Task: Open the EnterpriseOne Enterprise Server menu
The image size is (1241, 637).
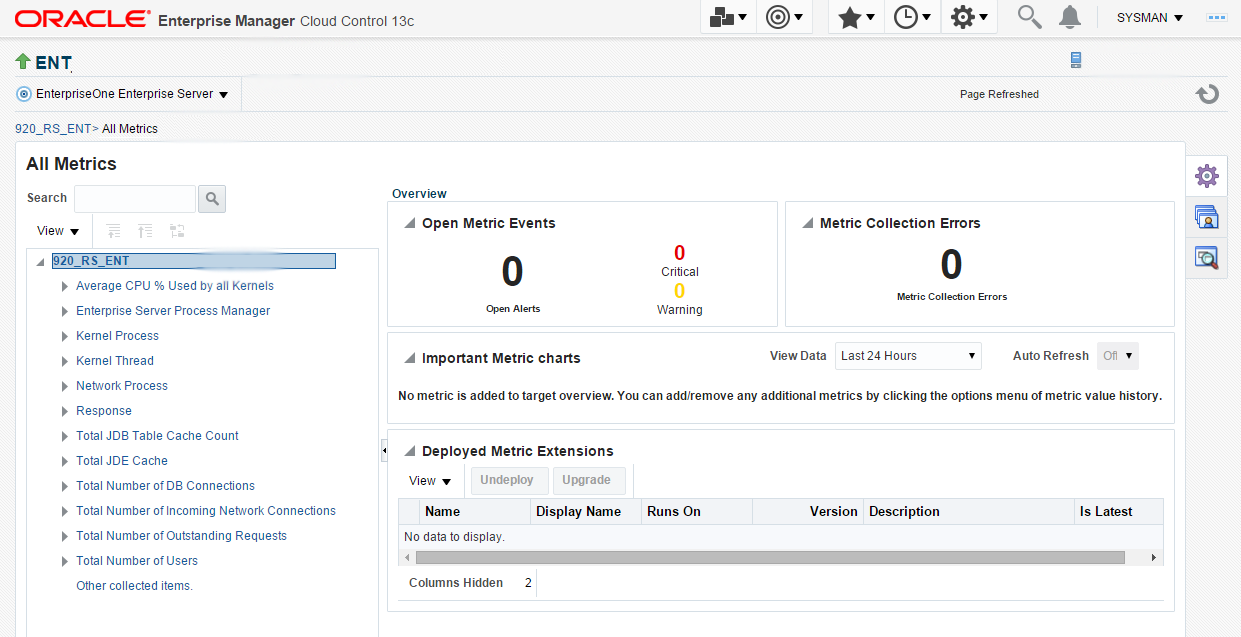Action: click(123, 94)
